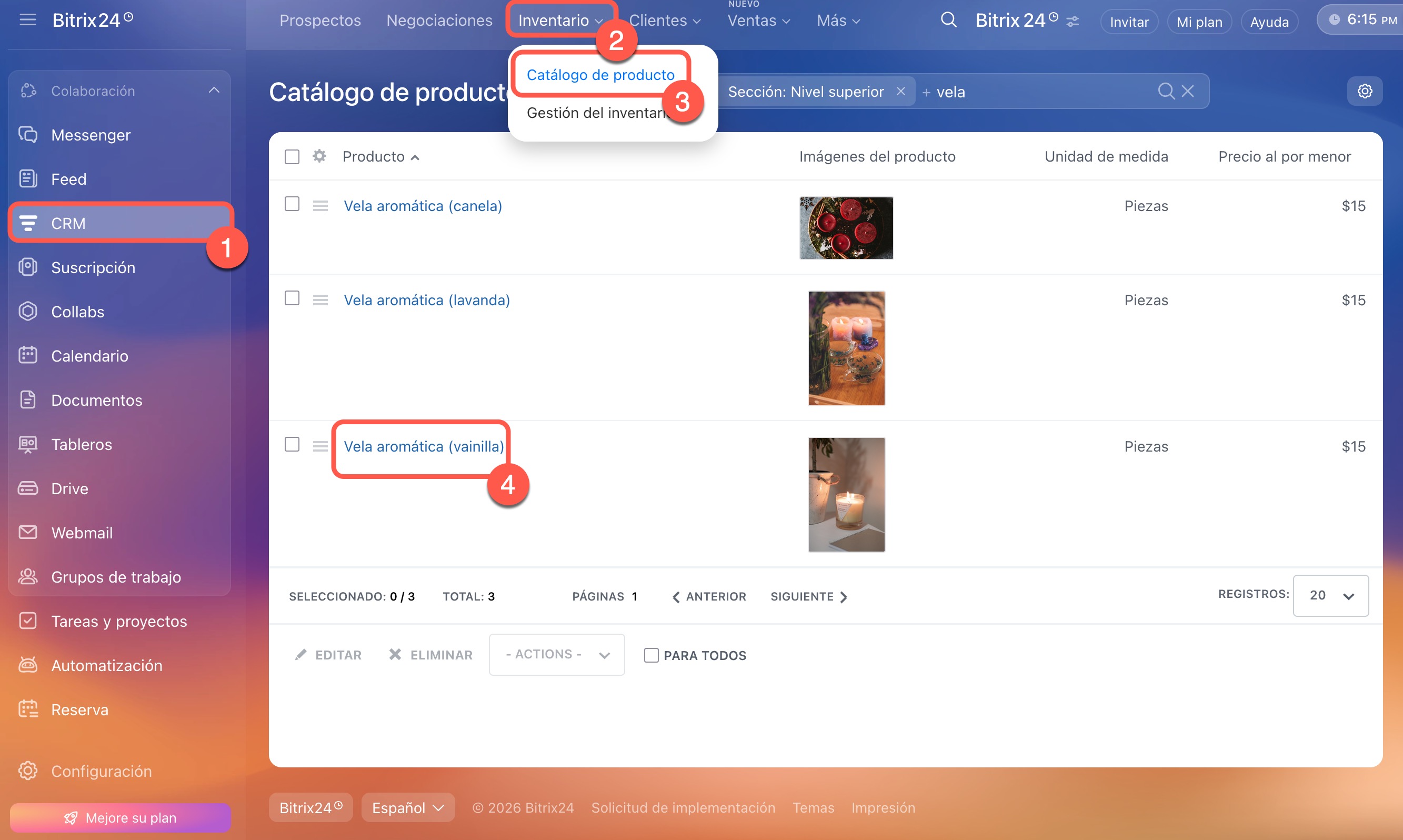Enable the Para todos checkbox
Screen dimensions: 1403x840
[x=651, y=655]
